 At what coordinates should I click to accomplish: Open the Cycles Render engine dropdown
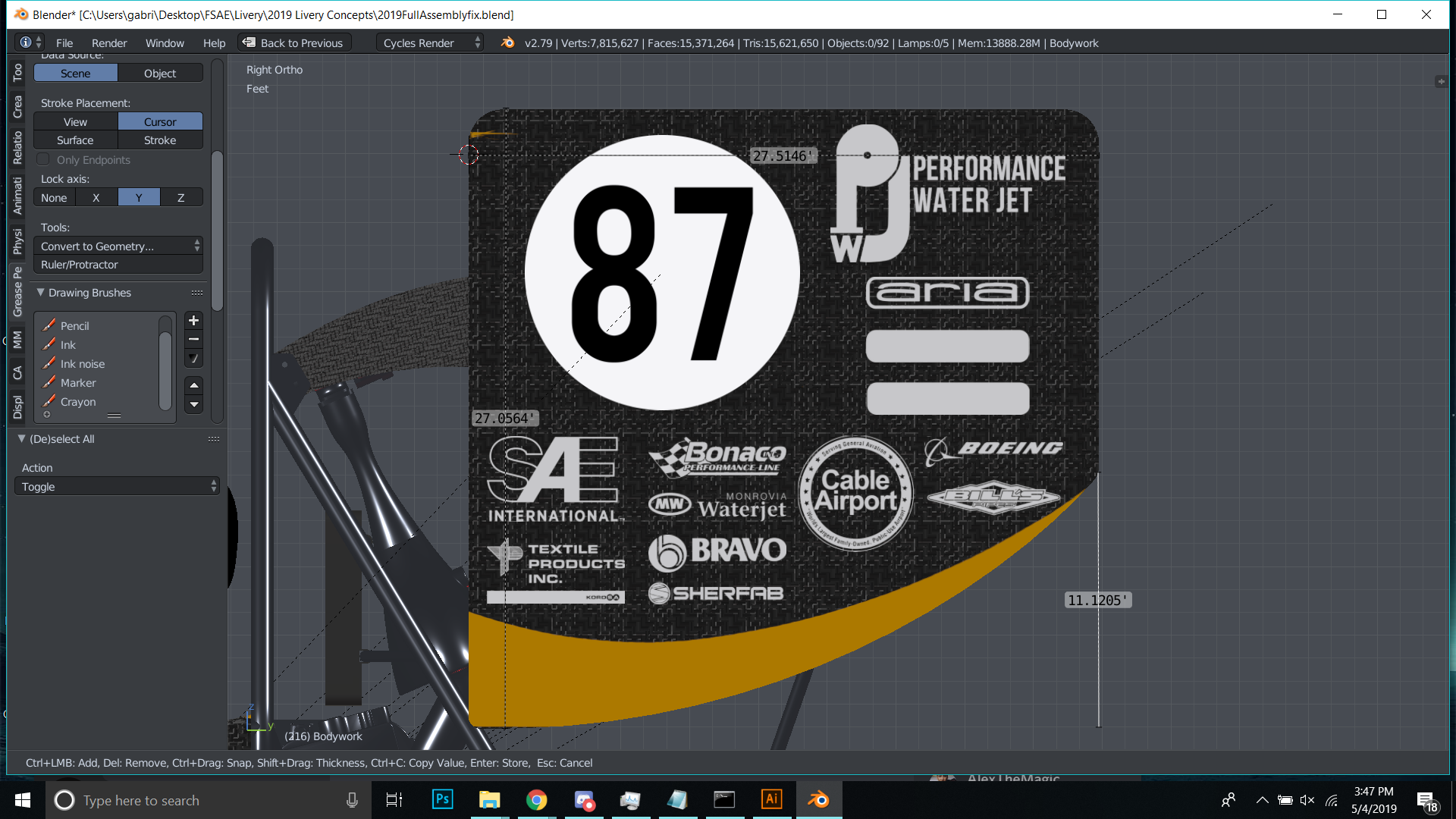click(430, 42)
